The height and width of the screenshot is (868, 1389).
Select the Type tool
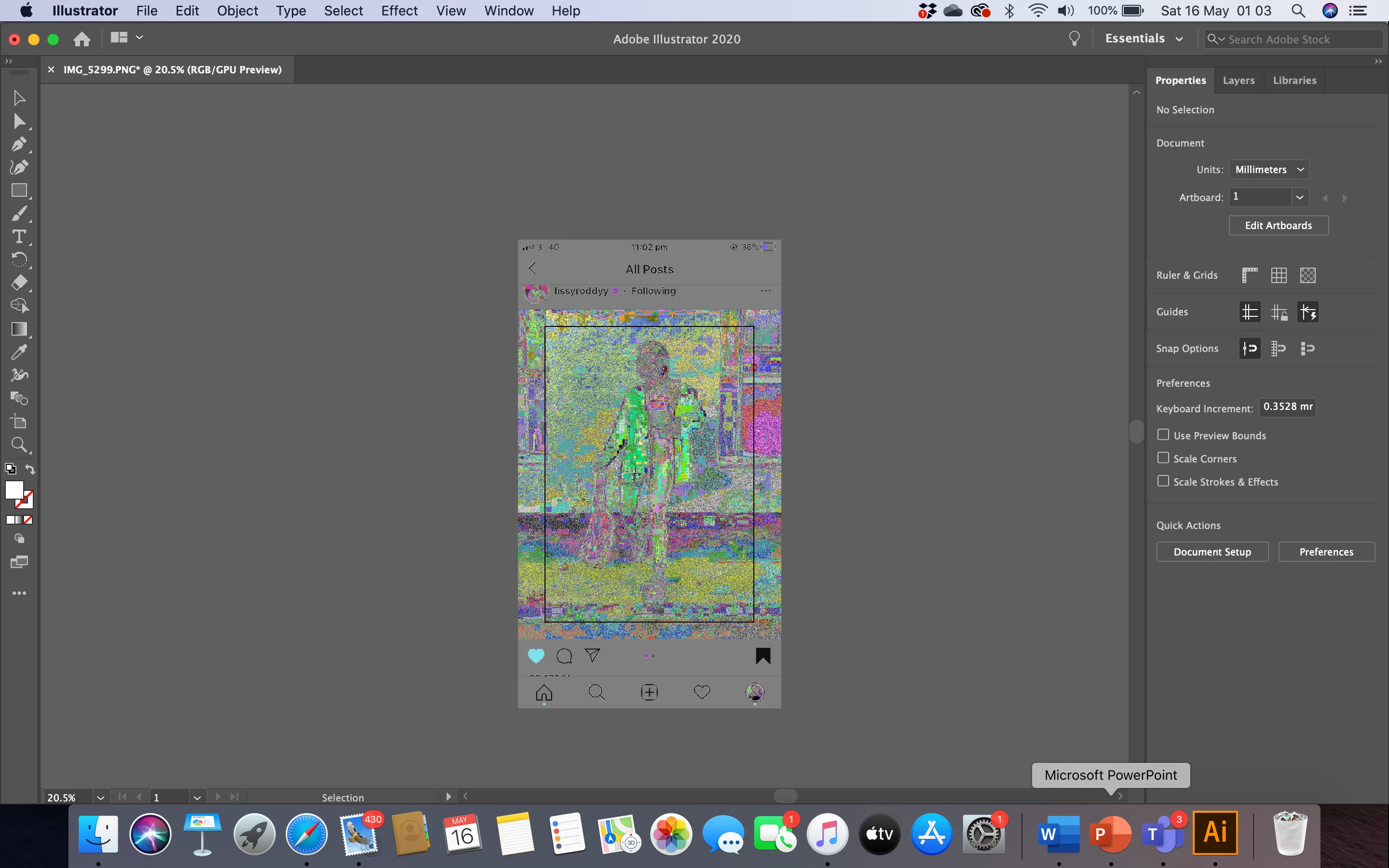point(19,236)
